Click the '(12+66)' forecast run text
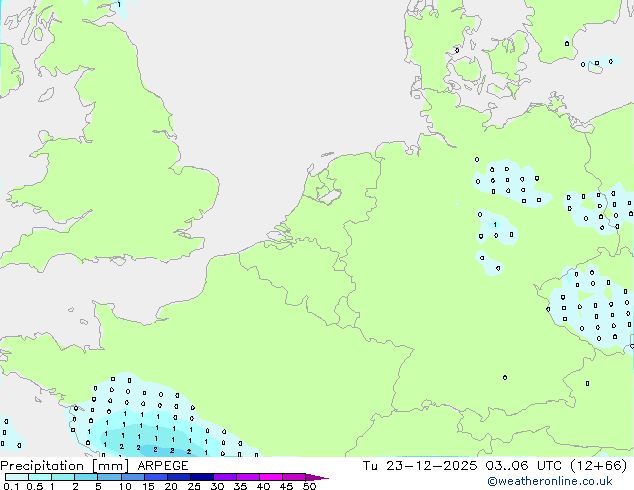The image size is (634, 490). pos(599,466)
